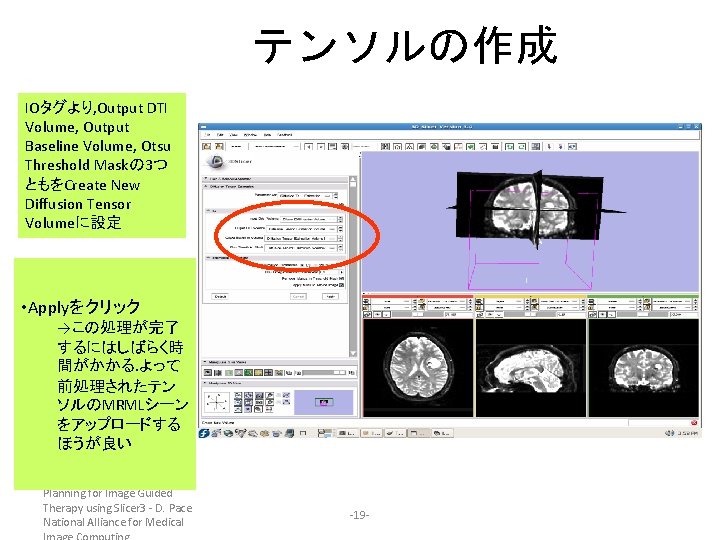The width and height of the screenshot is (720, 540).
Task: Collapse the IO section
Action: (x=275, y=211)
